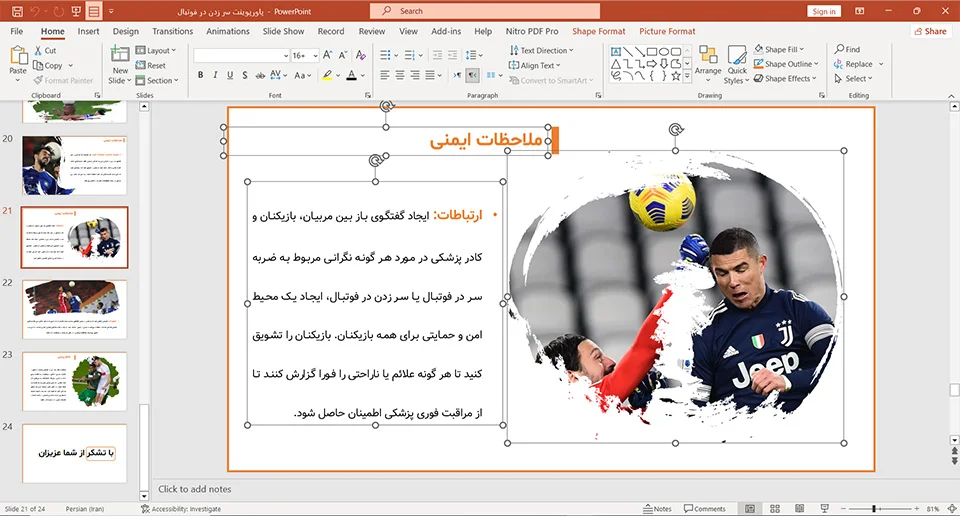The image size is (960, 516).
Task: Toggle Italic formatting
Action: pos(215,75)
